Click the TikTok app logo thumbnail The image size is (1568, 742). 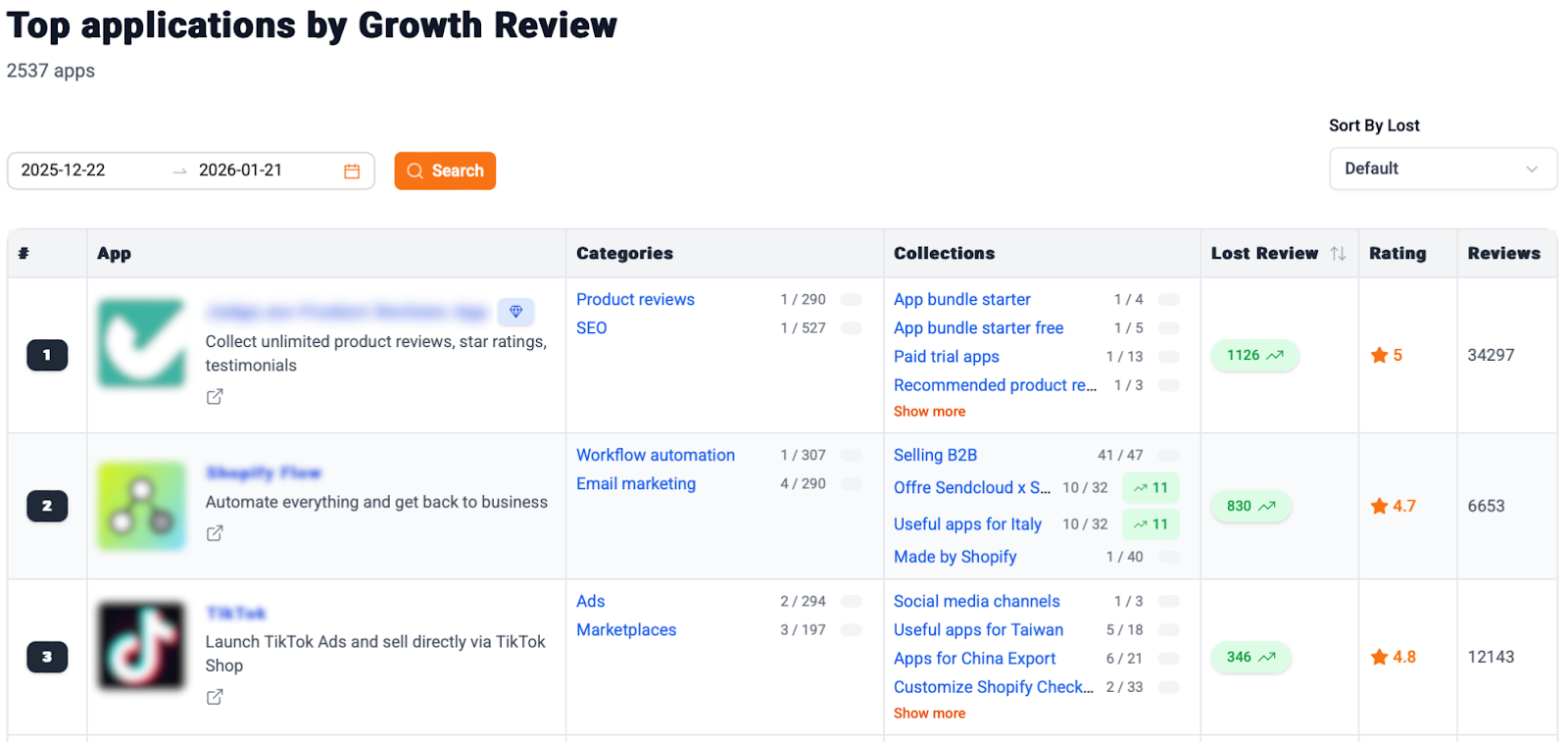(x=141, y=645)
